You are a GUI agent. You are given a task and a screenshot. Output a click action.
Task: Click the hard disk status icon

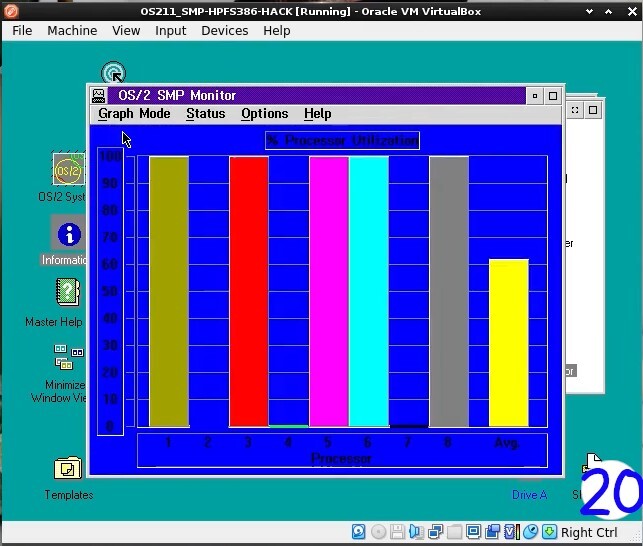(359, 532)
